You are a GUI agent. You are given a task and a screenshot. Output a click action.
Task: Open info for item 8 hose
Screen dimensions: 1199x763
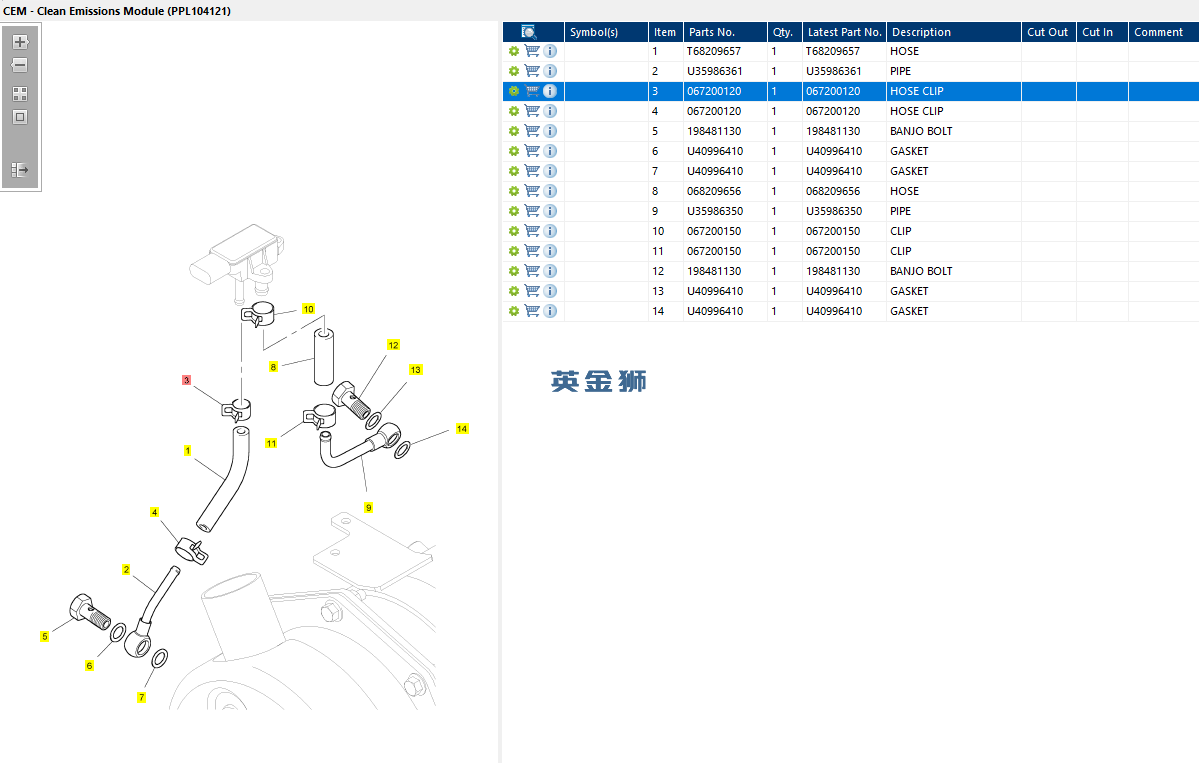click(x=550, y=191)
